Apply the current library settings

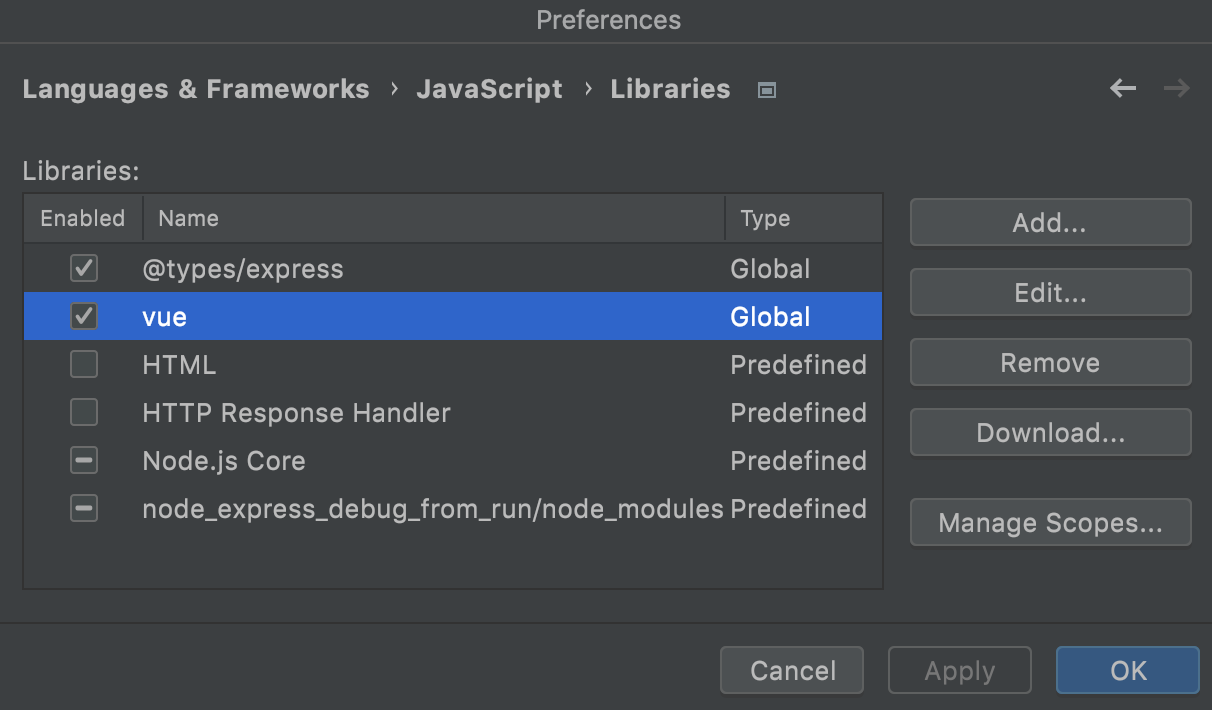point(959,670)
